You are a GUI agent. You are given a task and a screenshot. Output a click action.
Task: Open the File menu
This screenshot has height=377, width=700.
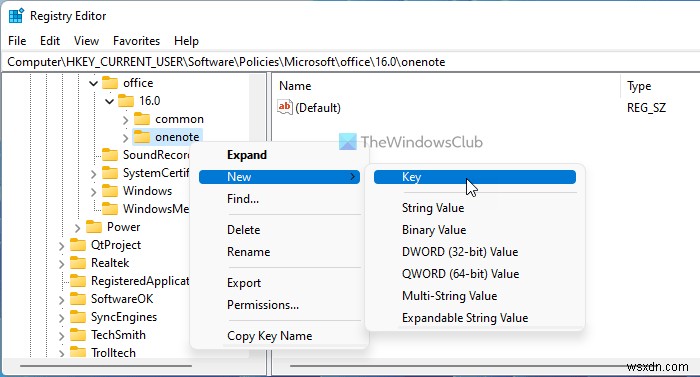coord(17,41)
